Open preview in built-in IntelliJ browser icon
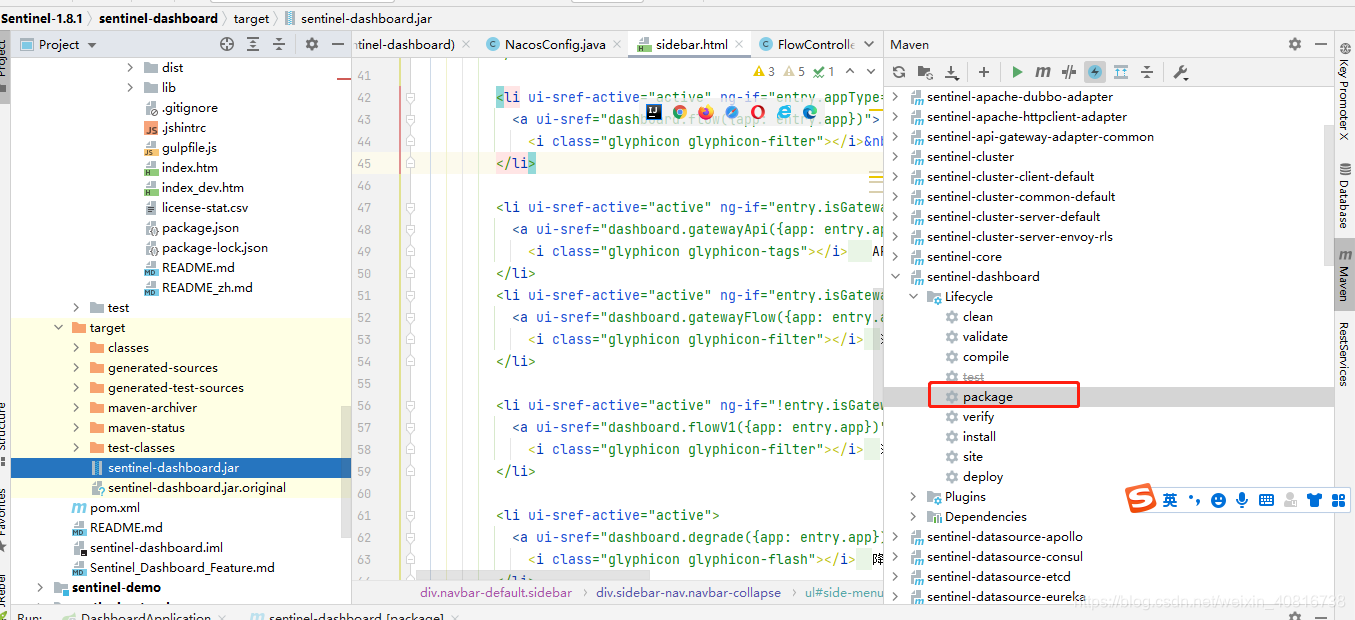This screenshot has height=620, width=1355. click(654, 112)
